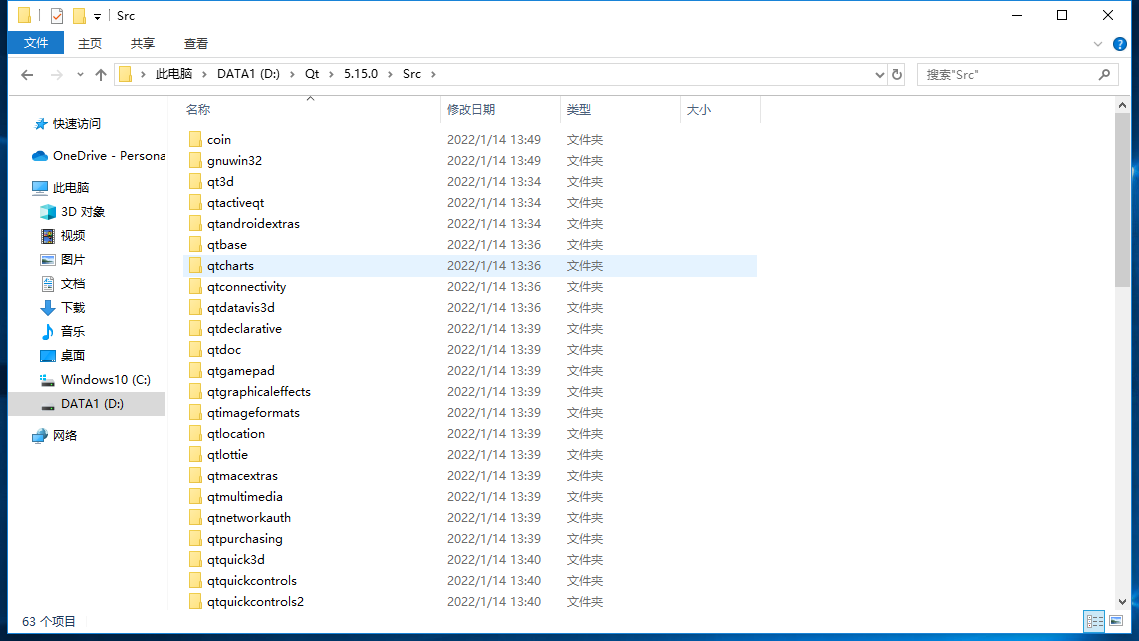Click the file list scrollbar down arrow
This screenshot has height=641, width=1139.
[x=1122, y=601]
